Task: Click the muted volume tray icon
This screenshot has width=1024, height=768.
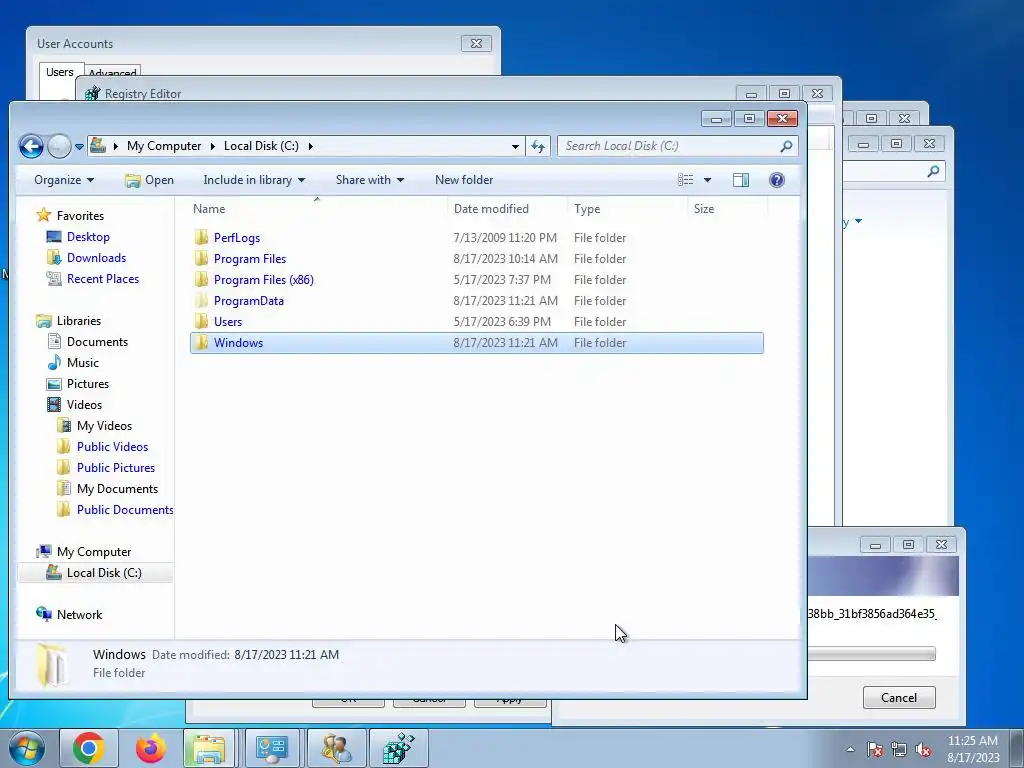Action: (x=923, y=749)
